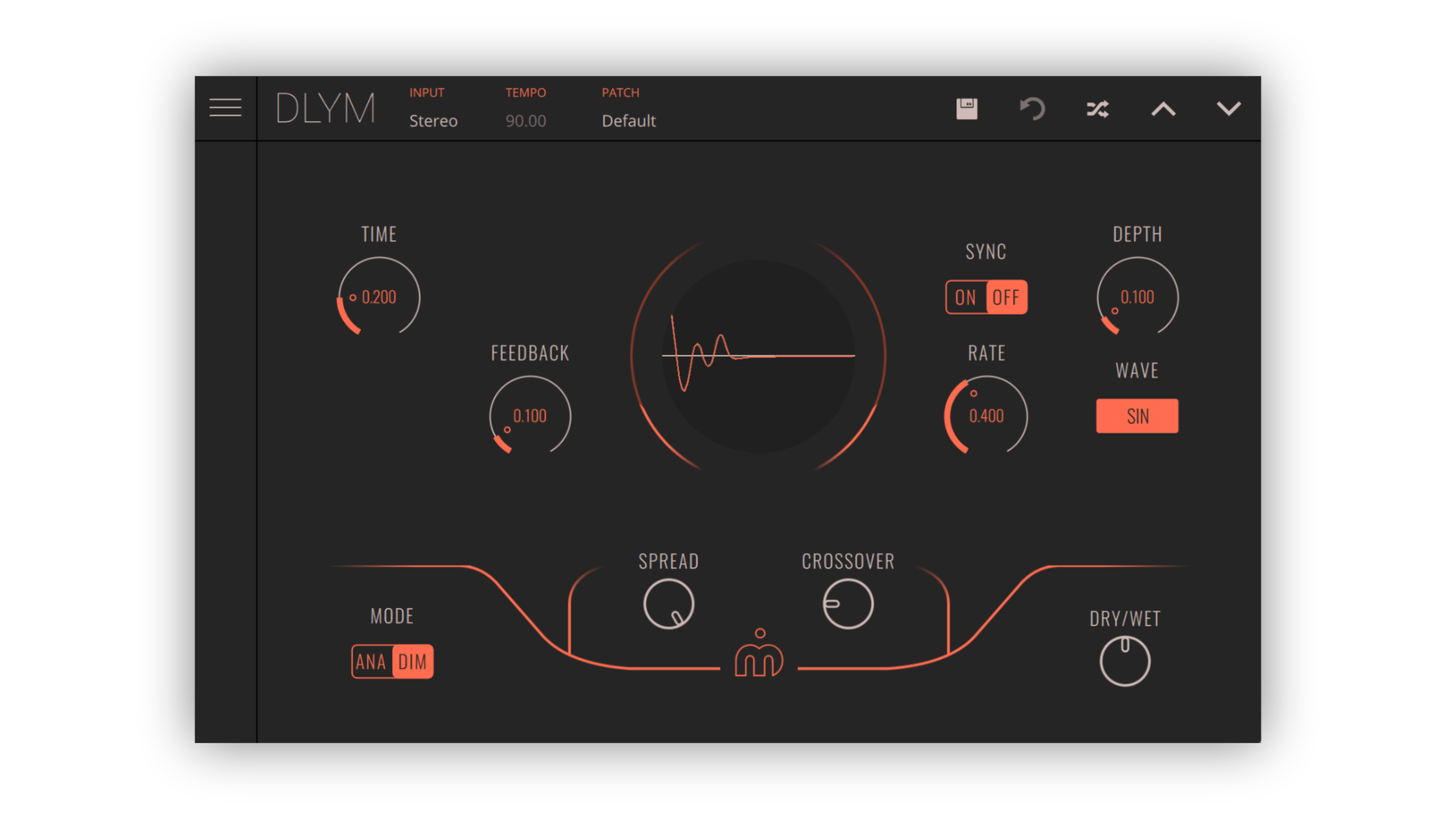
Task: Click the central waveform display
Action: coord(758,356)
